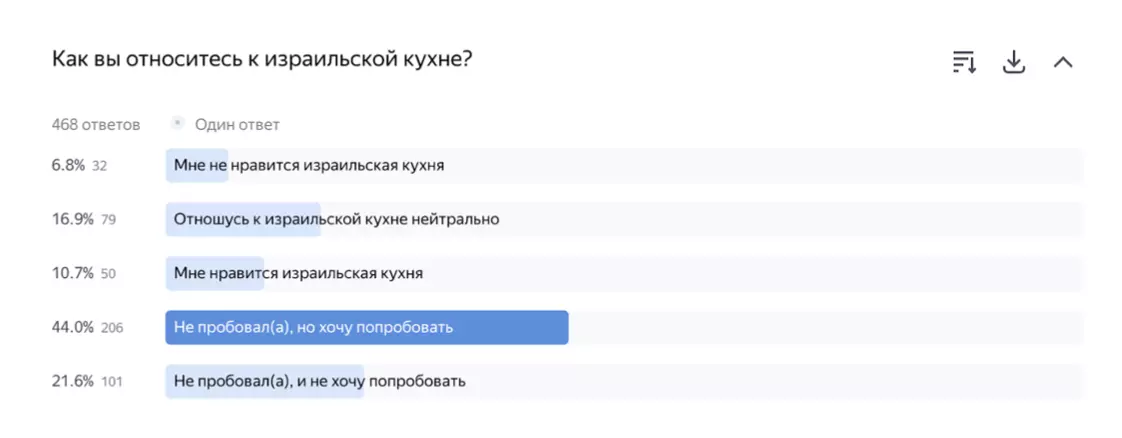Click the 79 responses count
1122x438 pixels.
(108, 219)
